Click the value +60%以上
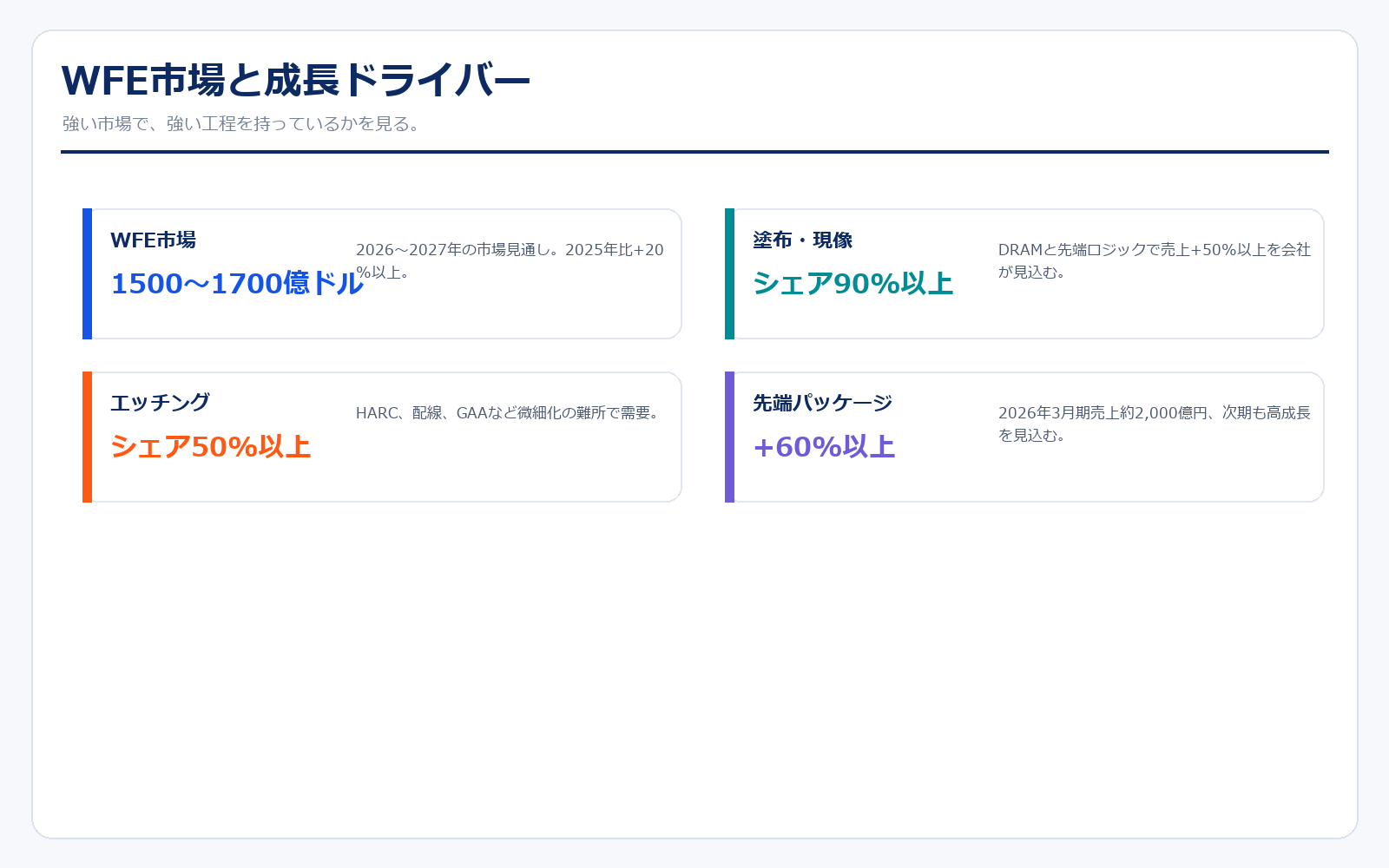This screenshot has width=1389, height=868. pyautogui.click(x=825, y=447)
